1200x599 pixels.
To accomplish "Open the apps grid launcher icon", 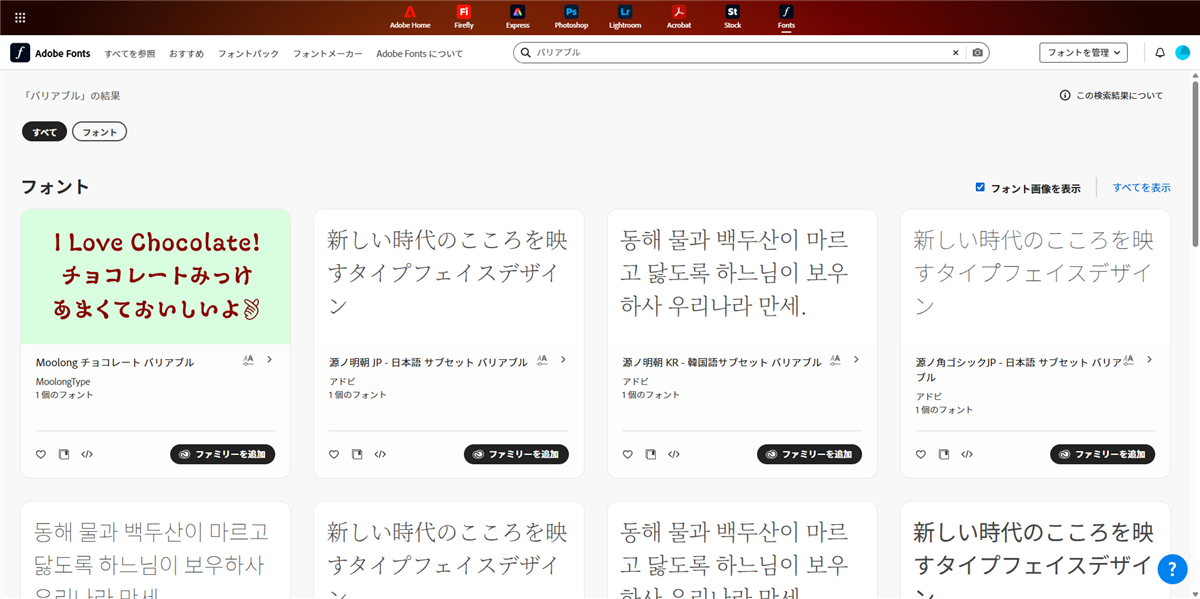I will pyautogui.click(x=20, y=17).
